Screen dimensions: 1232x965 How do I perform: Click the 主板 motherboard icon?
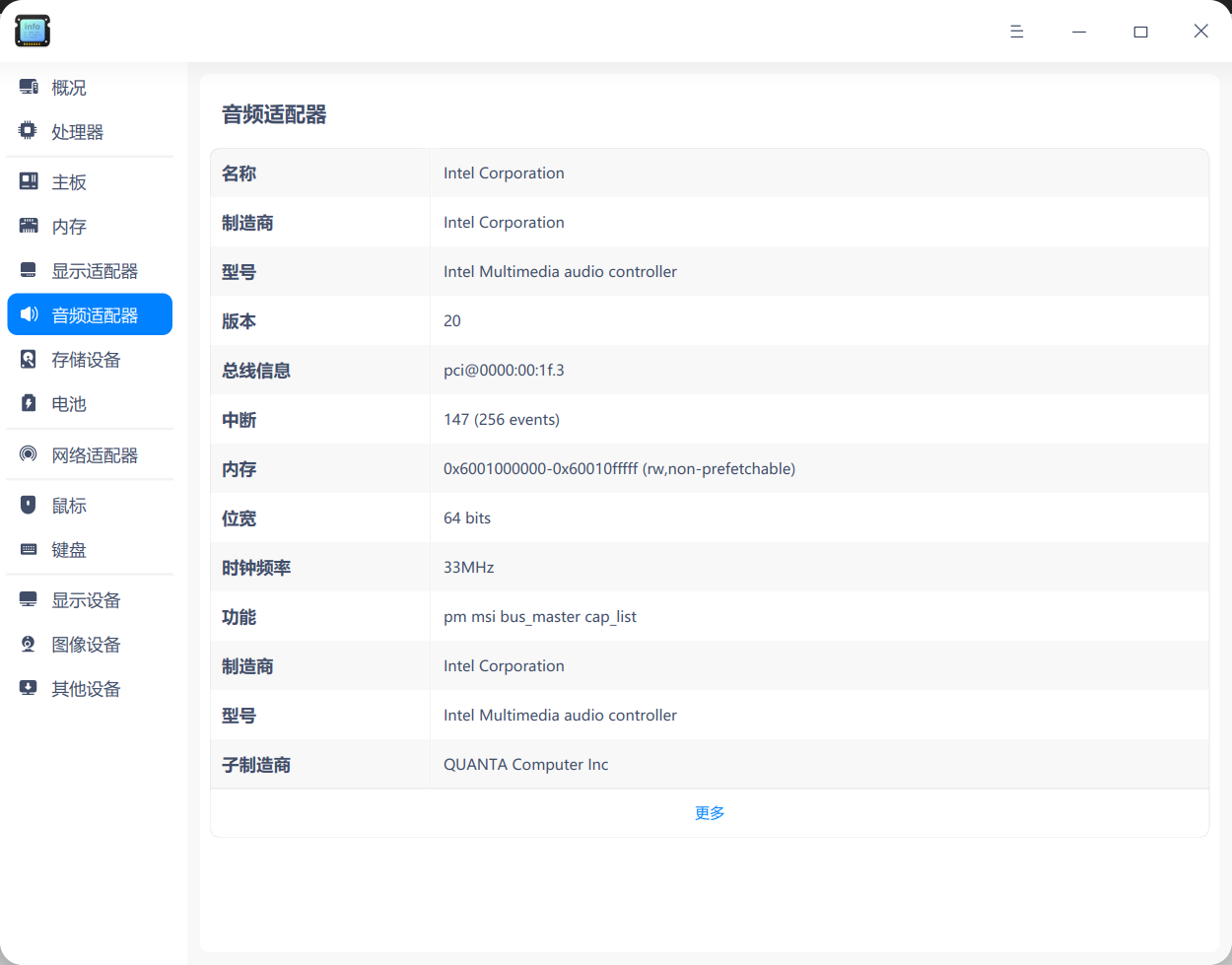(29, 181)
